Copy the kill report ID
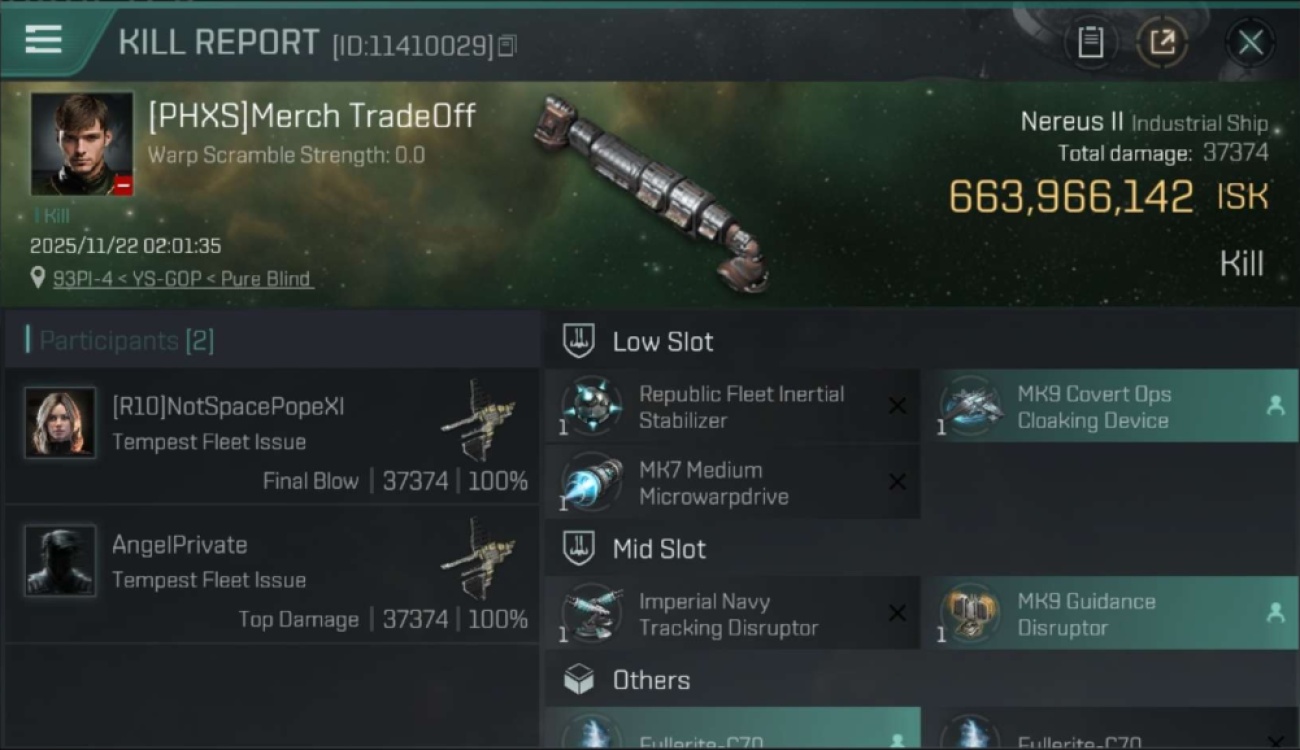Image resolution: width=1300 pixels, height=750 pixels. click(x=507, y=46)
